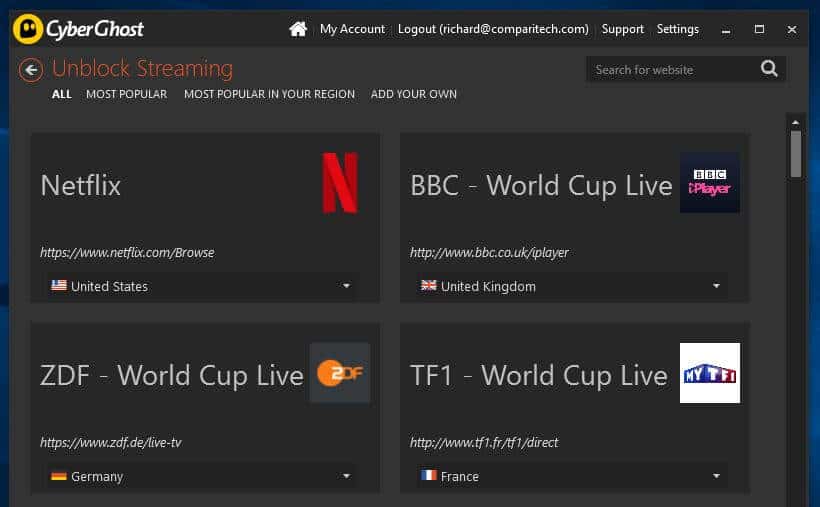Select the ALL tab
This screenshot has width=820, height=507.
(x=62, y=94)
